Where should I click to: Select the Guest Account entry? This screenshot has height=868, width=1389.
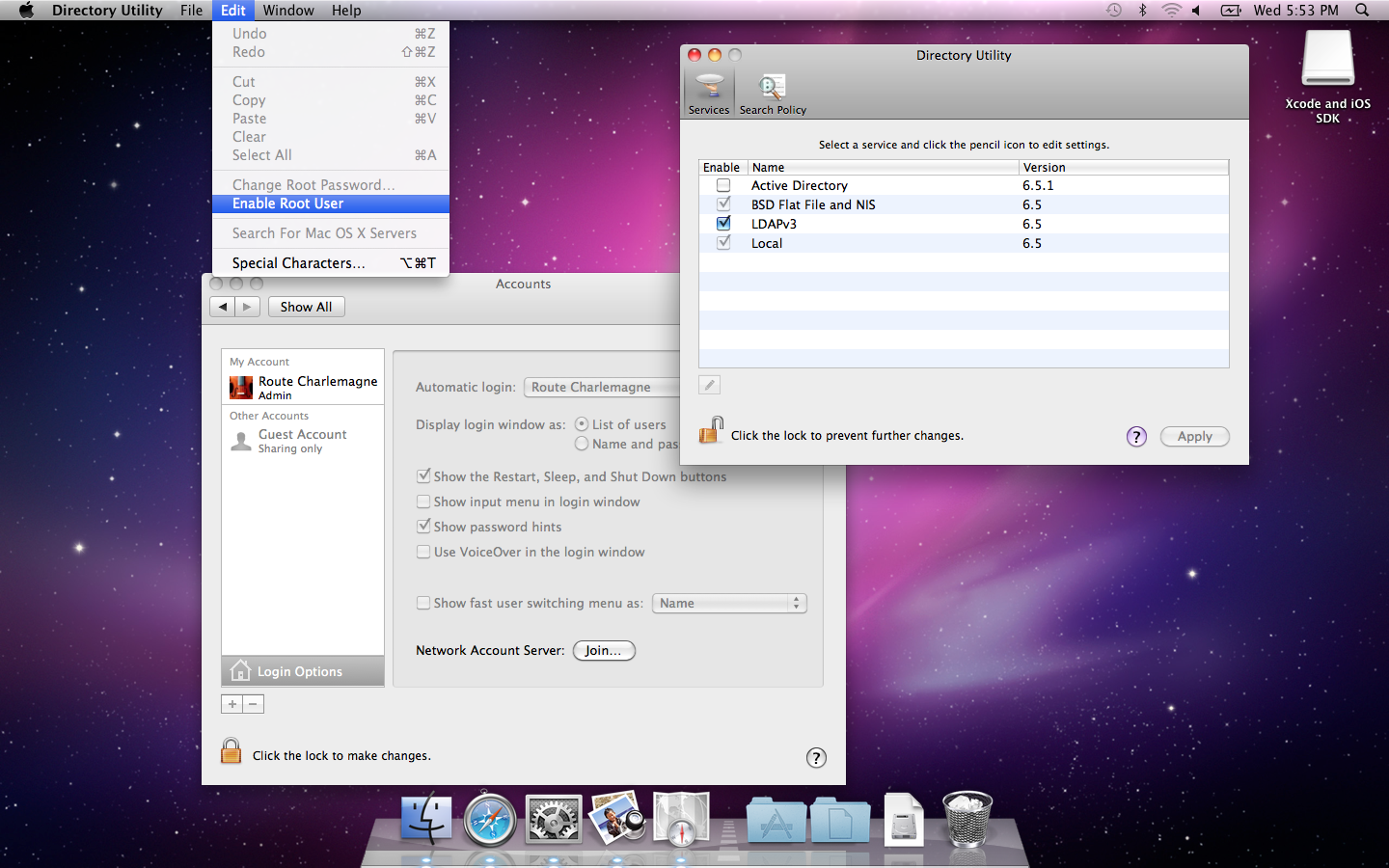[303, 441]
